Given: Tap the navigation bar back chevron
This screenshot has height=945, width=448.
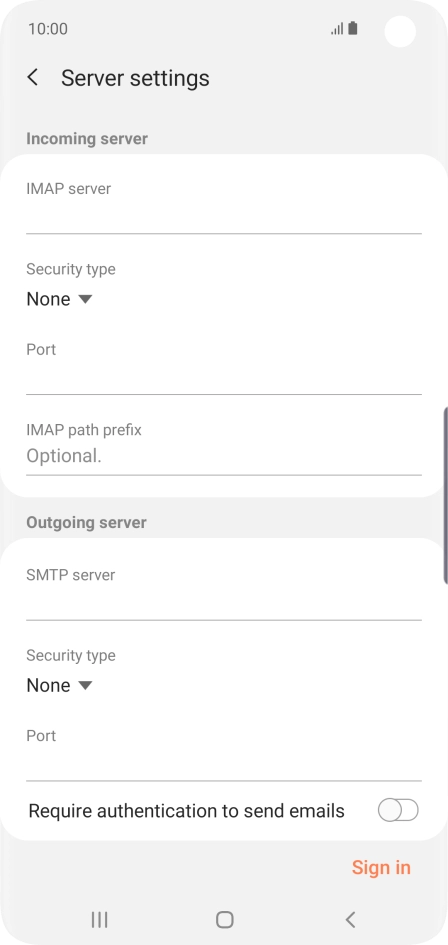Looking at the screenshot, I should tap(350, 919).
